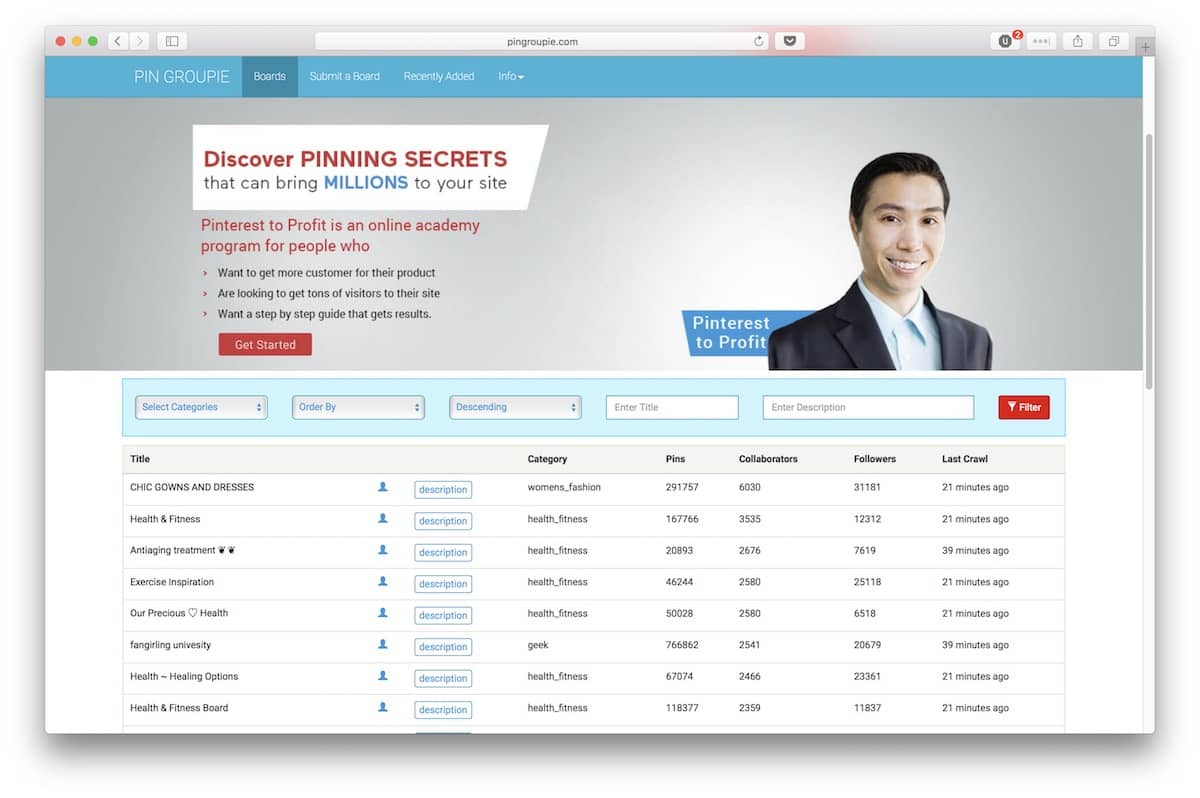Open Recently Added page
1200x798 pixels.
coord(439,76)
